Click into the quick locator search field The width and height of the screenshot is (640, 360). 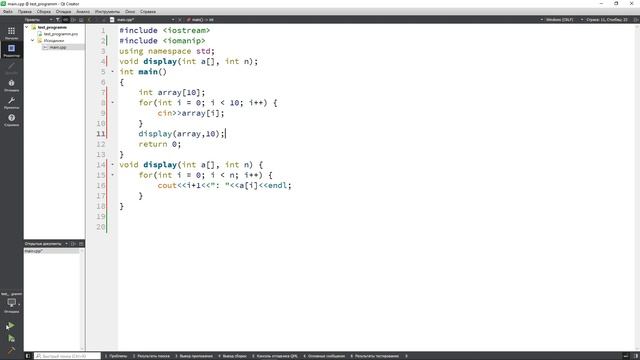pyautogui.click(x=67, y=356)
